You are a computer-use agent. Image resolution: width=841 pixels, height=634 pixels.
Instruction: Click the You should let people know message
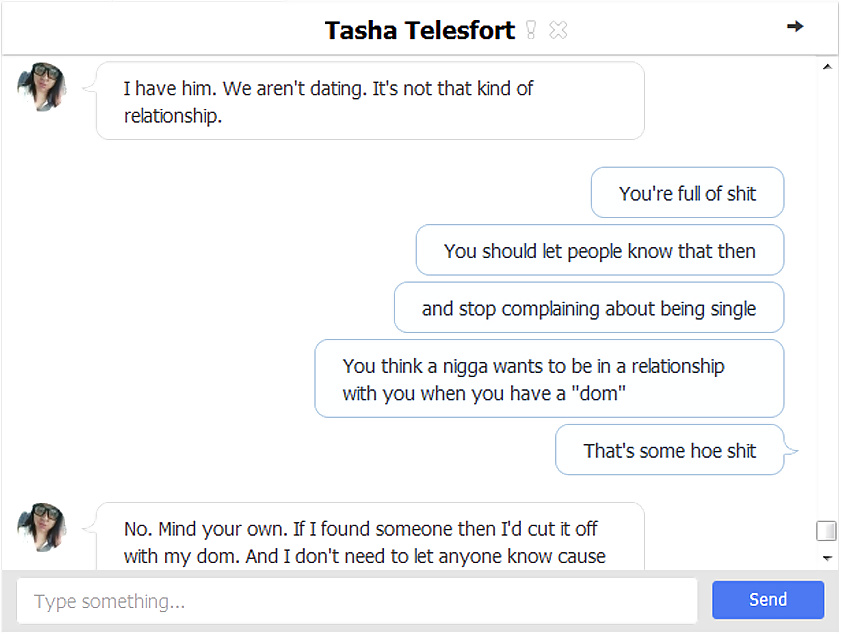click(599, 250)
